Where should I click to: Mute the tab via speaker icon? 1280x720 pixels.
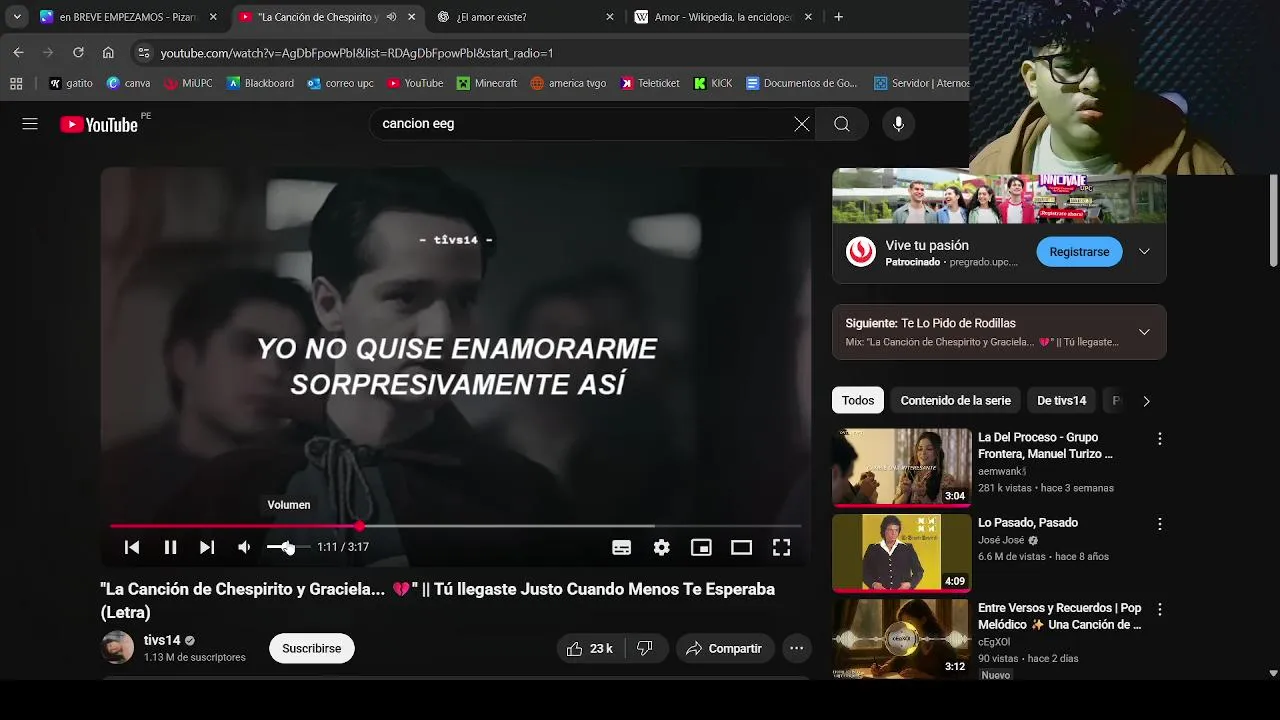pyautogui.click(x=391, y=17)
